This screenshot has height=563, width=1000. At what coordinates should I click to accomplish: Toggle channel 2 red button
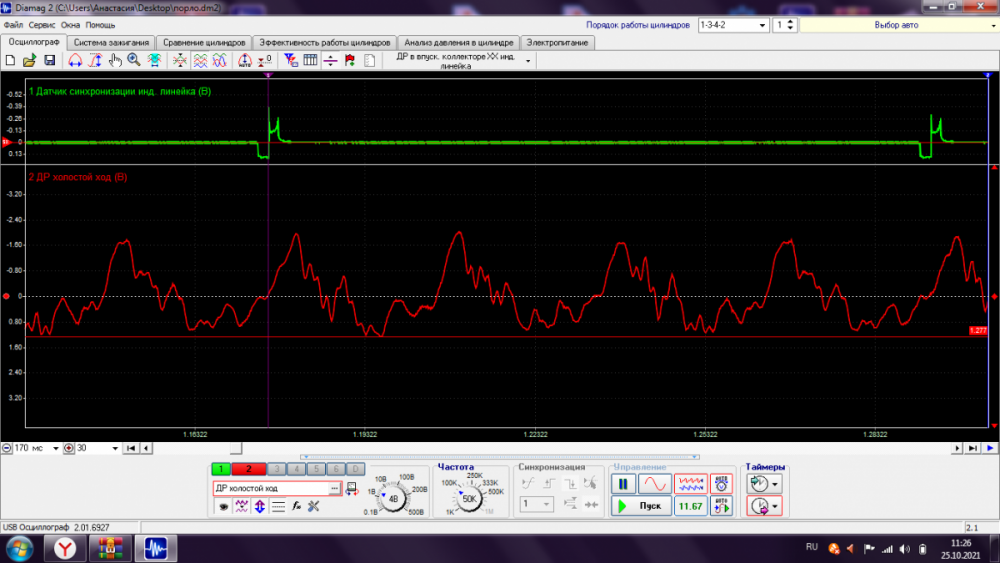[247, 469]
